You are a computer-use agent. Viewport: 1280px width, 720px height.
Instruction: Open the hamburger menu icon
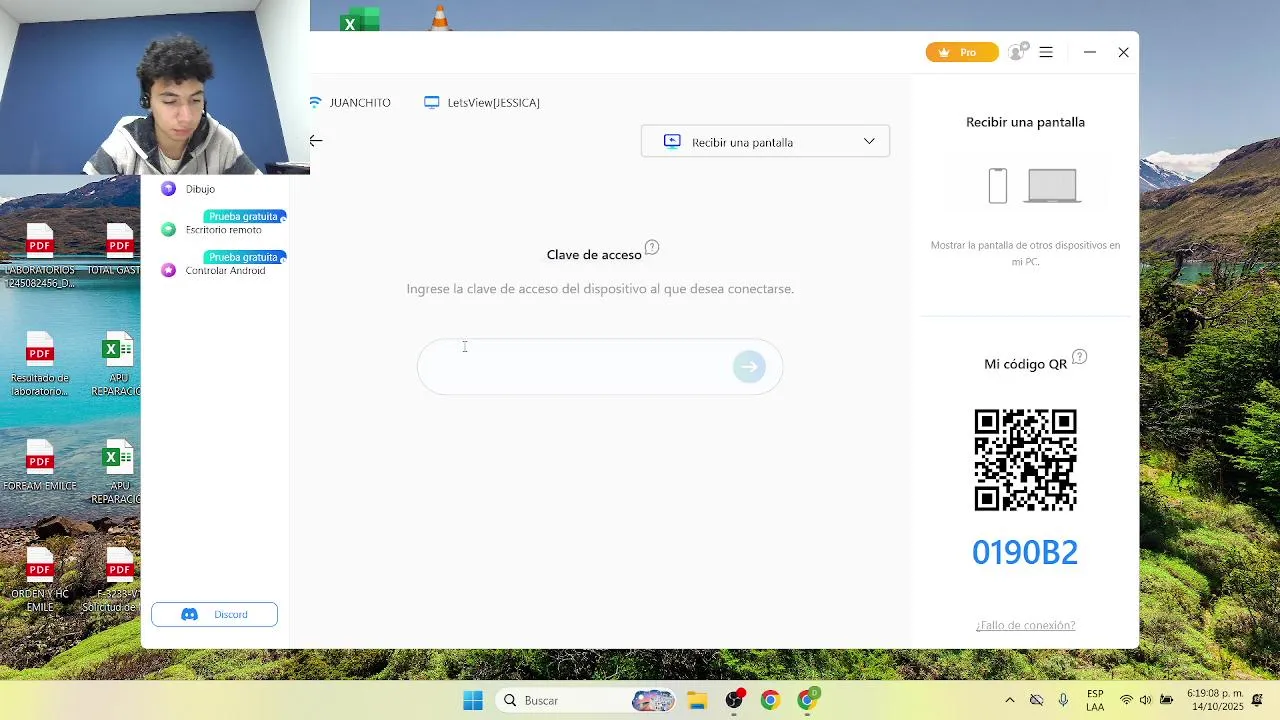coord(1046,52)
